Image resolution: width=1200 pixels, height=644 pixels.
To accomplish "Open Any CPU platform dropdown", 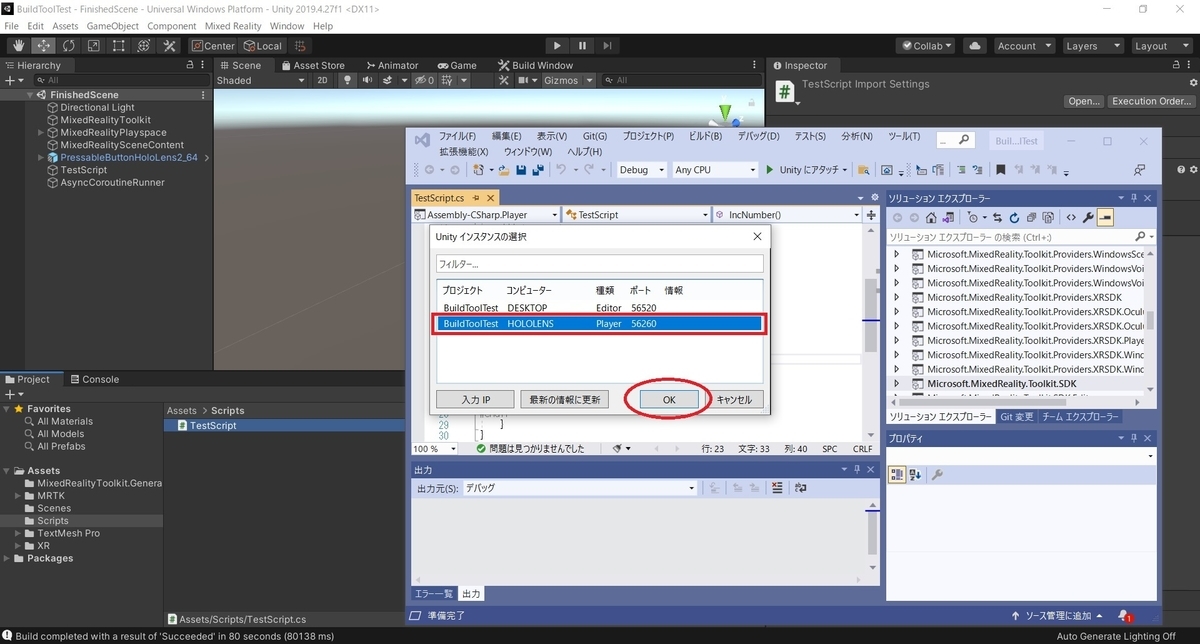I will pyautogui.click(x=715, y=170).
